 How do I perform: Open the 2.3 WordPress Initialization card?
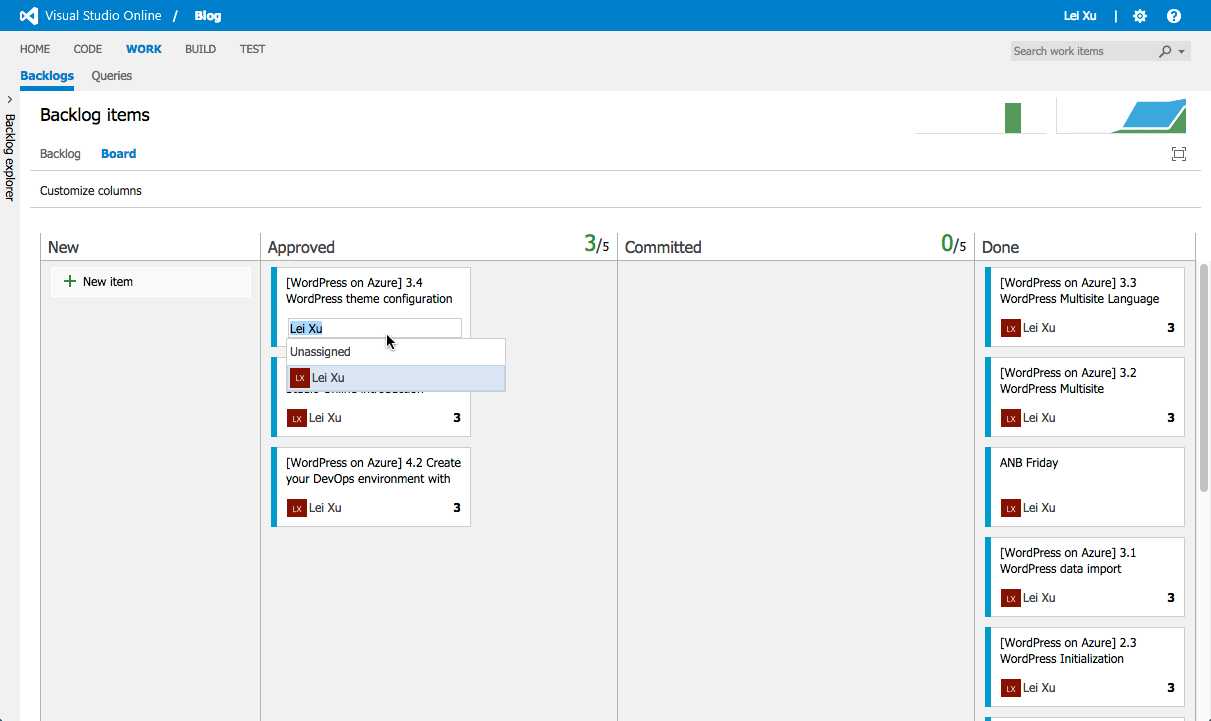[1085, 667]
